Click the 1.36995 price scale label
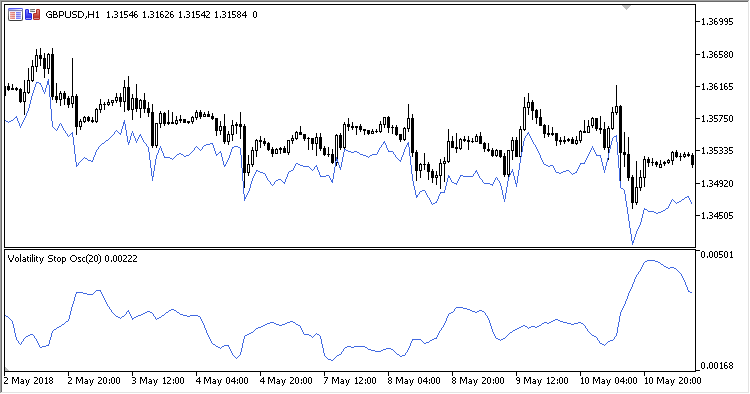Image resolution: width=750 pixels, height=394 pixels. tap(717, 22)
